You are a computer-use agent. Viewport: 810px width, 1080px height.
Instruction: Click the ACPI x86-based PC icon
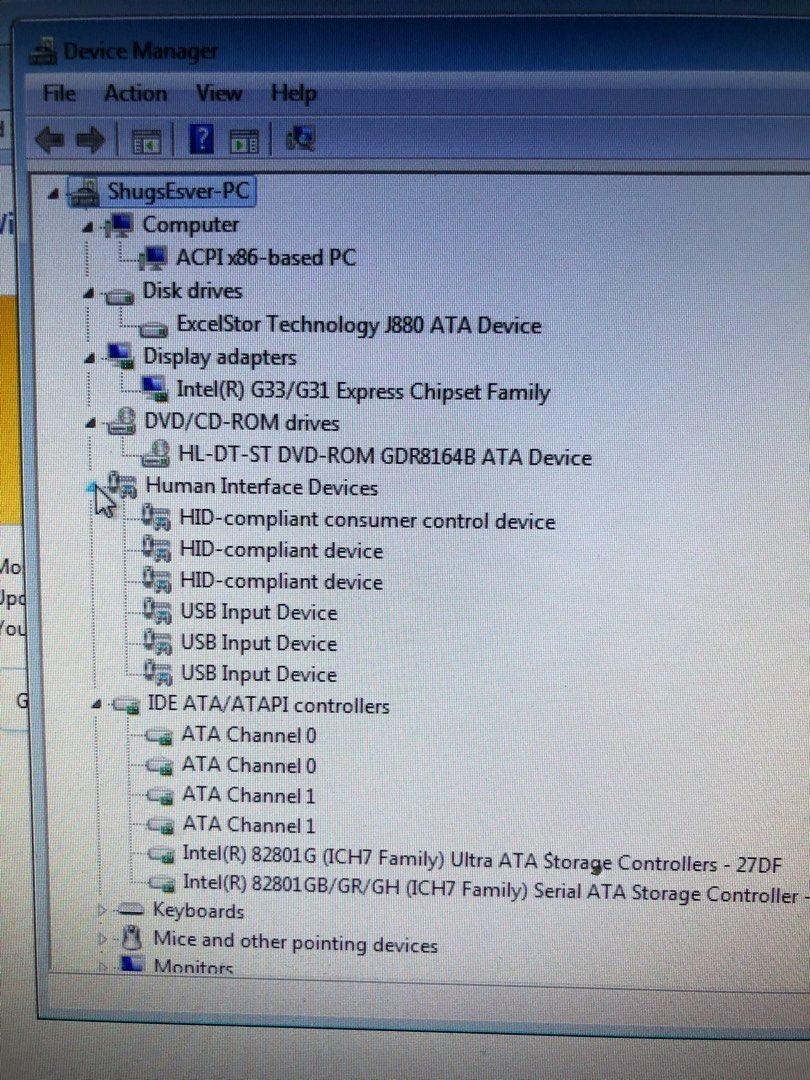click(x=154, y=258)
